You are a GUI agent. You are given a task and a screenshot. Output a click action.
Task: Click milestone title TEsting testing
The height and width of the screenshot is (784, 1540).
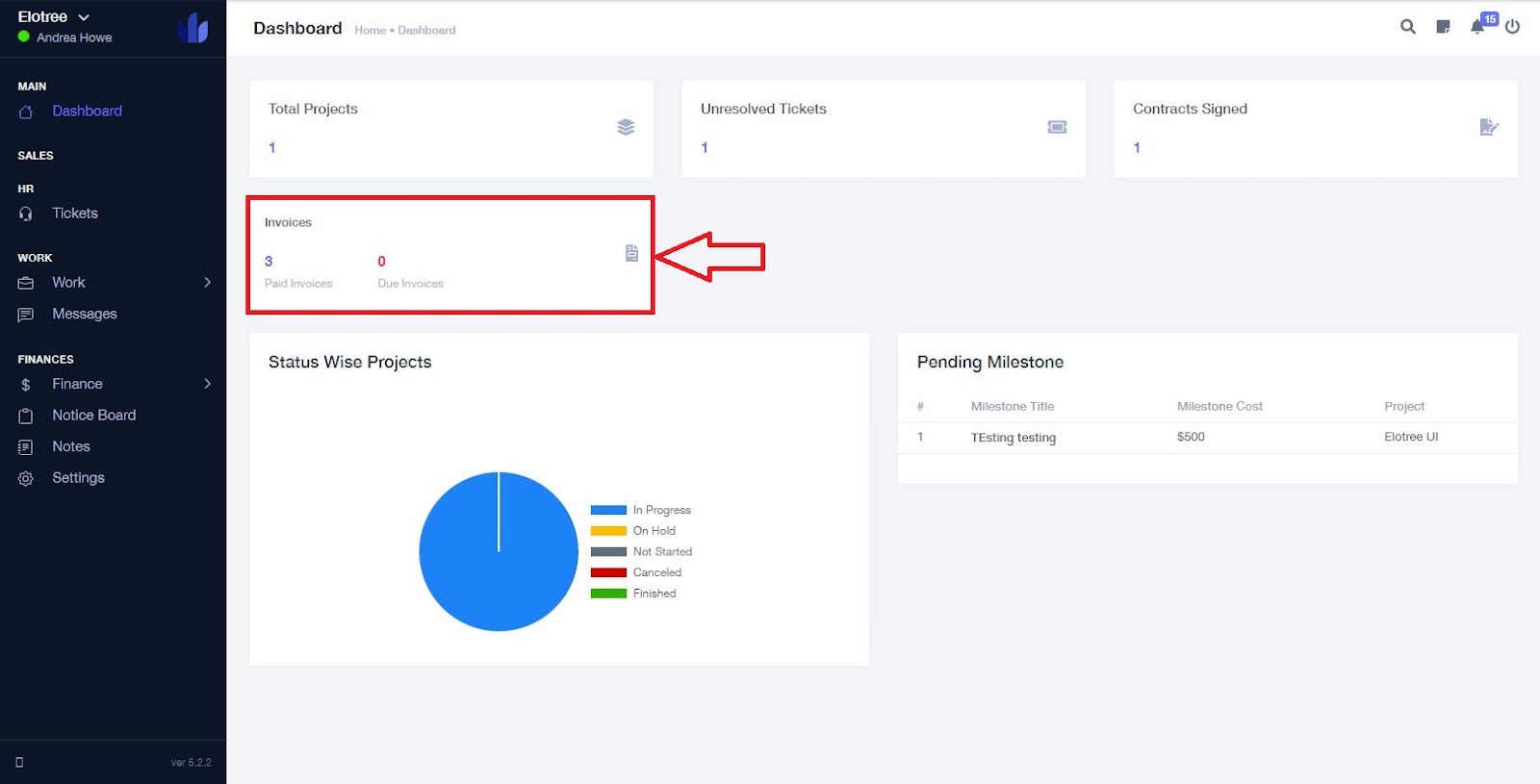(x=1013, y=437)
